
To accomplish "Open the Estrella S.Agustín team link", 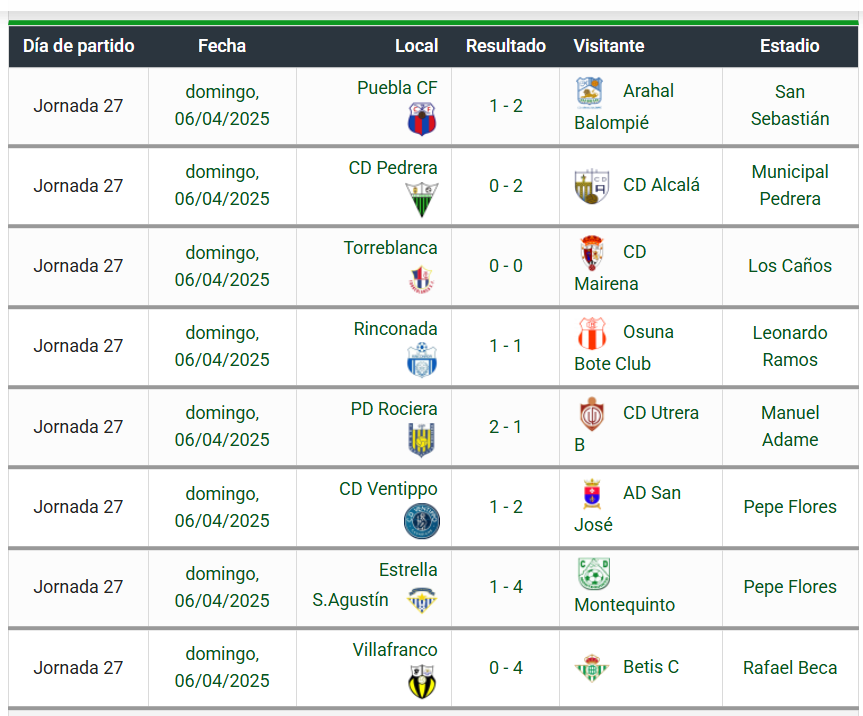I will coord(375,584).
